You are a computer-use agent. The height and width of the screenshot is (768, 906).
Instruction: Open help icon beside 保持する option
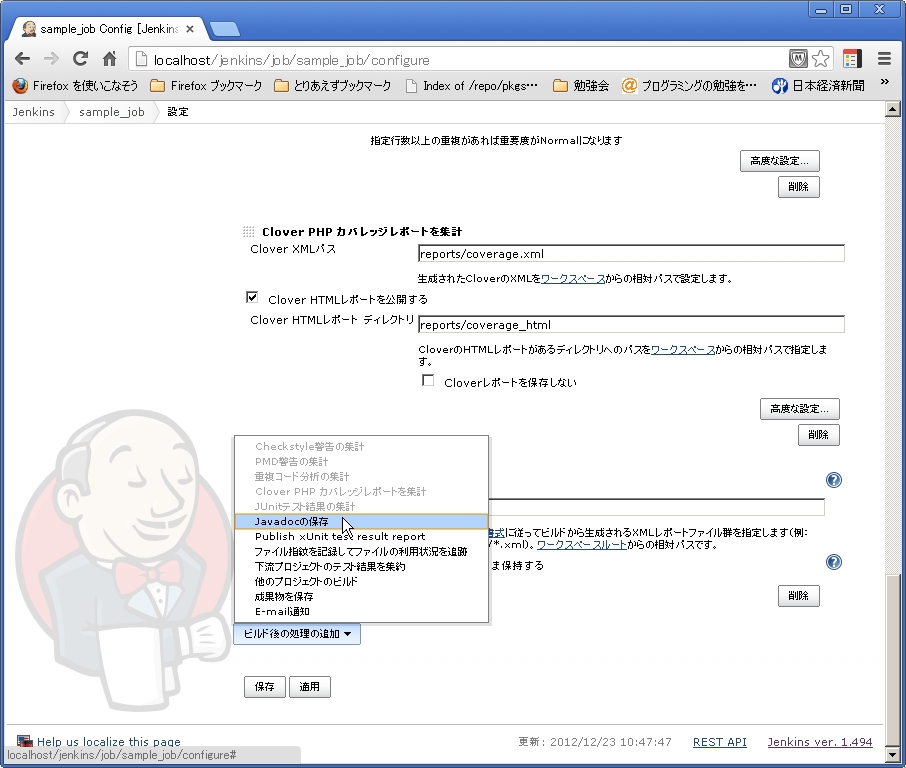tap(834, 562)
